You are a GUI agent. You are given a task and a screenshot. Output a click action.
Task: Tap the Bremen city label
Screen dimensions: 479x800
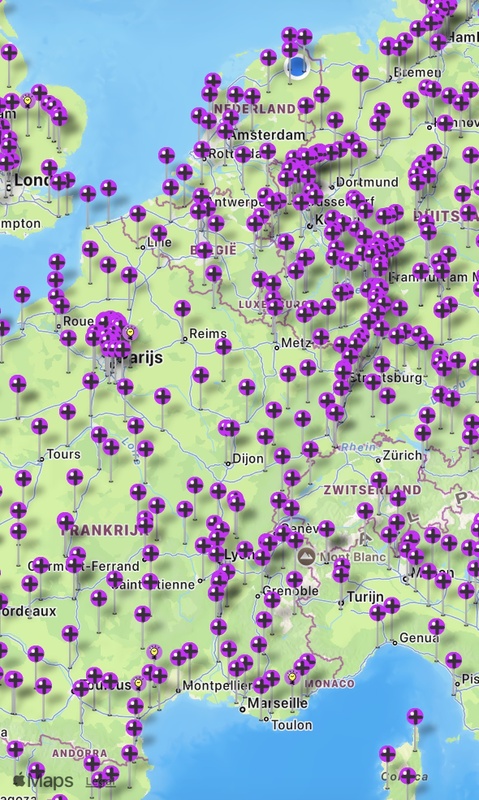pyautogui.click(x=417, y=72)
